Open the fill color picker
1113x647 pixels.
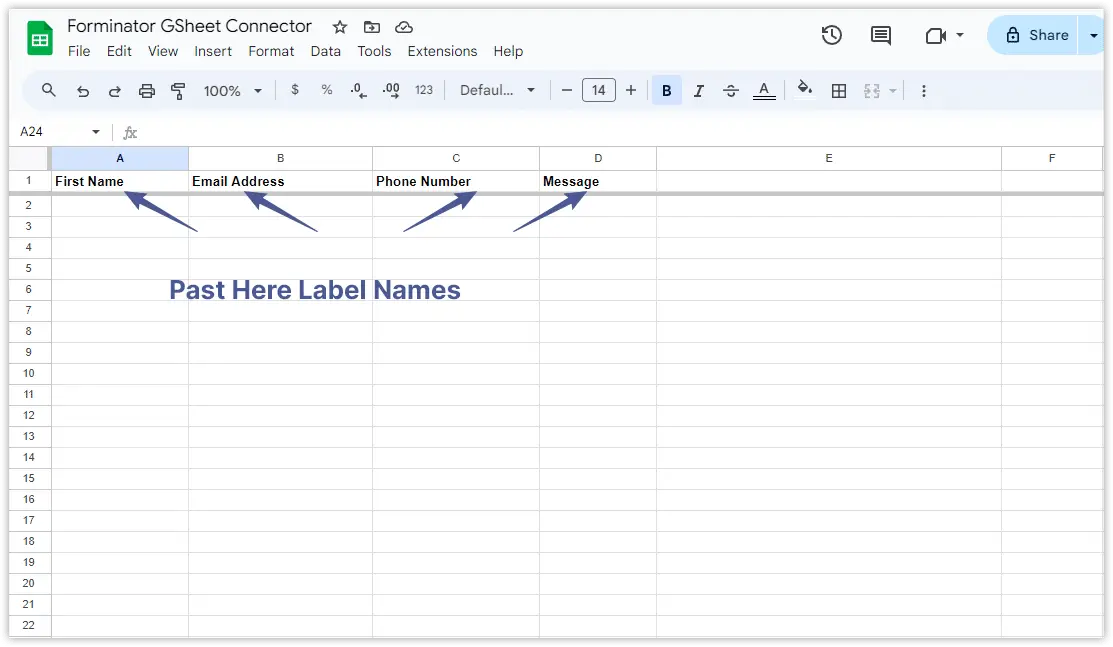tap(805, 91)
